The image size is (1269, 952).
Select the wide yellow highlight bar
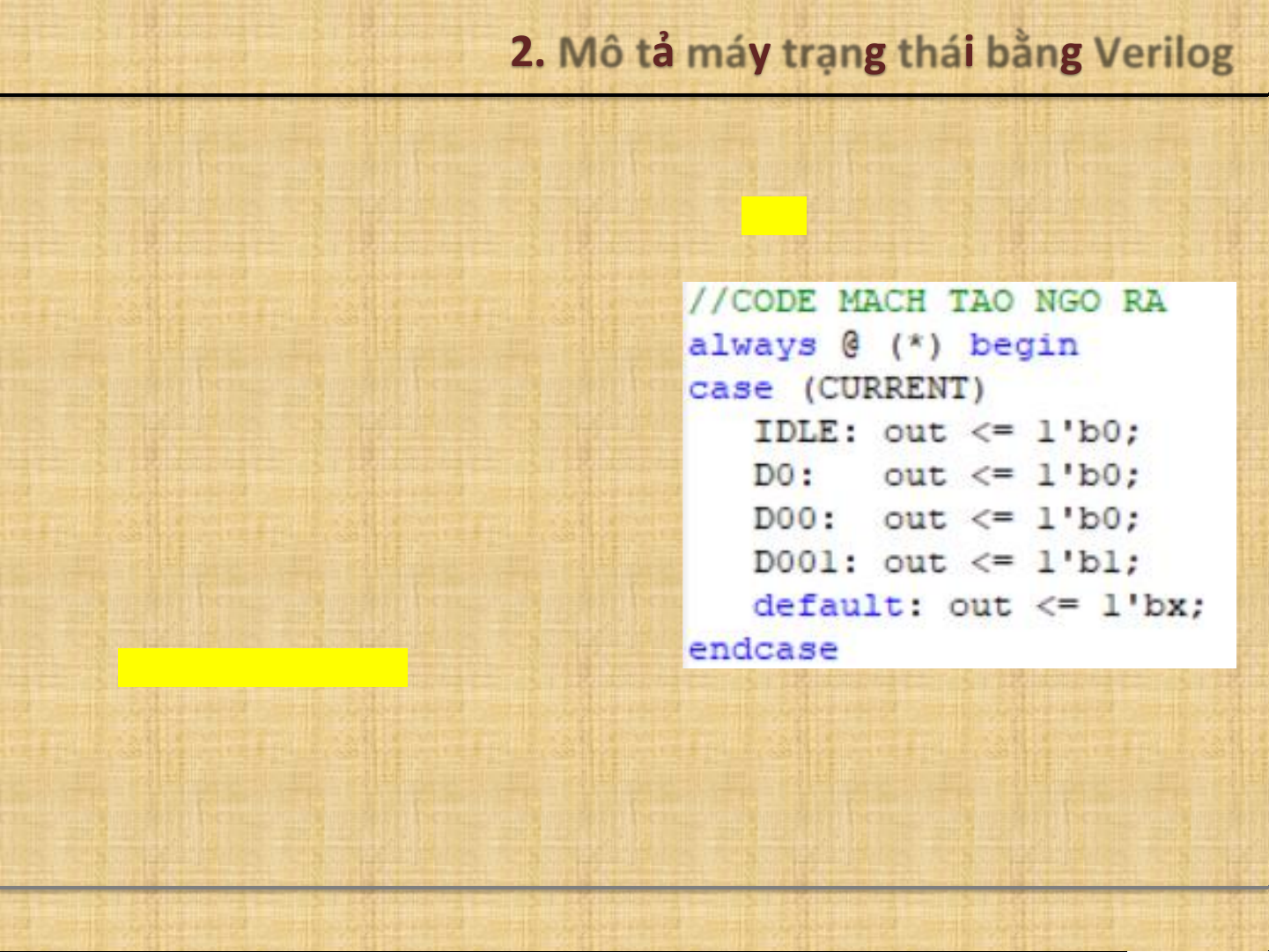point(262,668)
